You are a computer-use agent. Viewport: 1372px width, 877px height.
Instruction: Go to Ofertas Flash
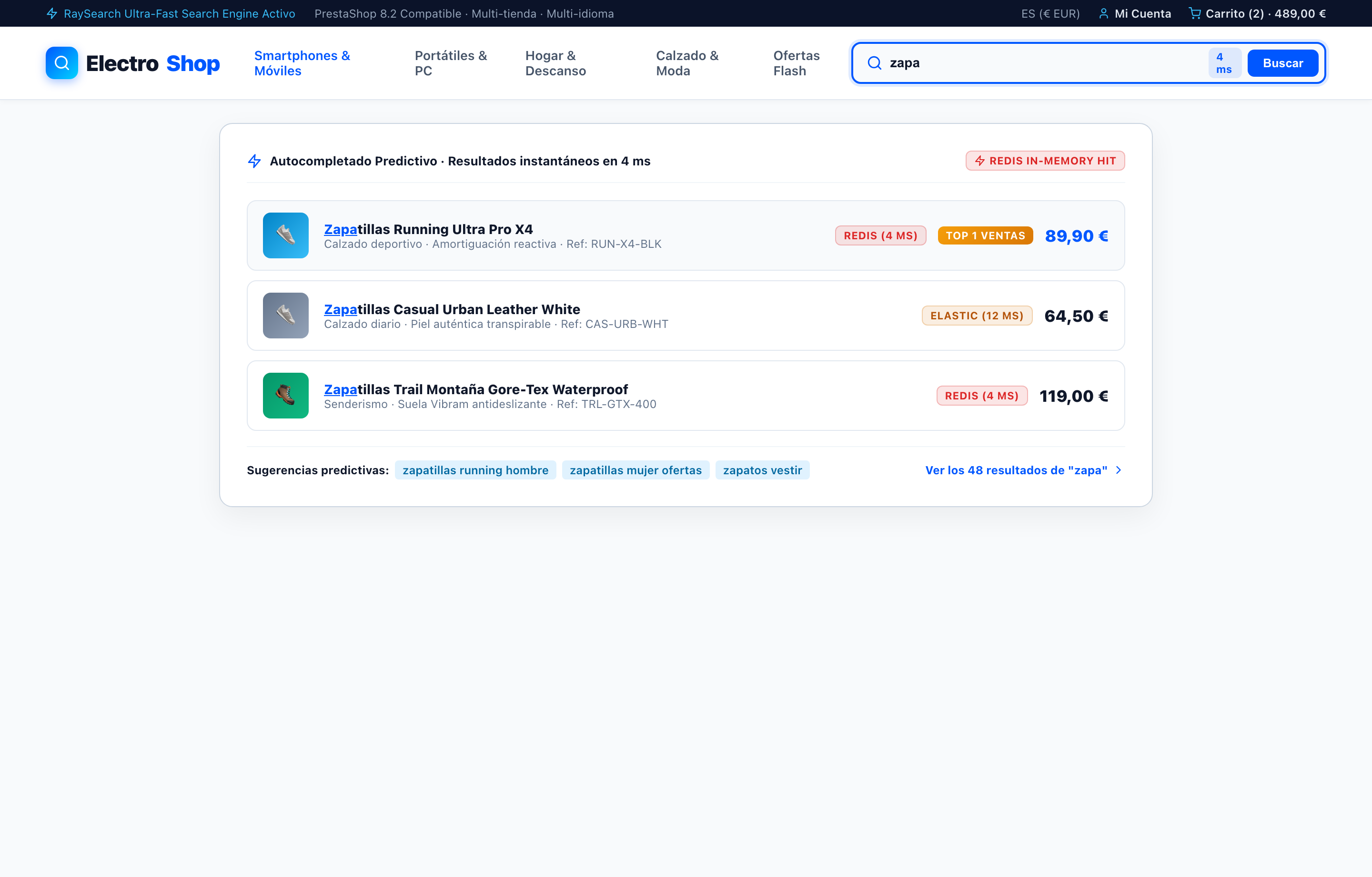coord(796,63)
